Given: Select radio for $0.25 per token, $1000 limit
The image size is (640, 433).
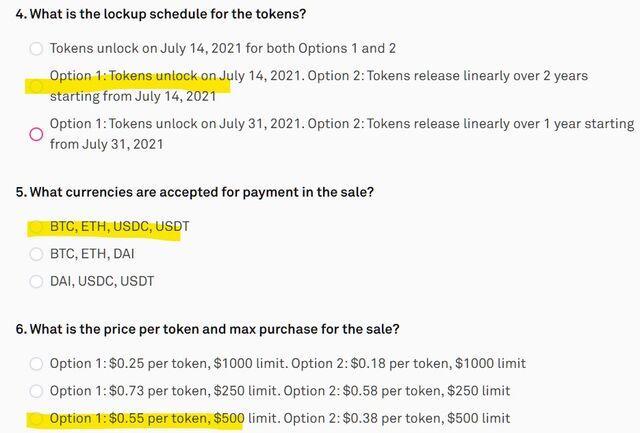Looking at the screenshot, I should pyautogui.click(x=36, y=363).
